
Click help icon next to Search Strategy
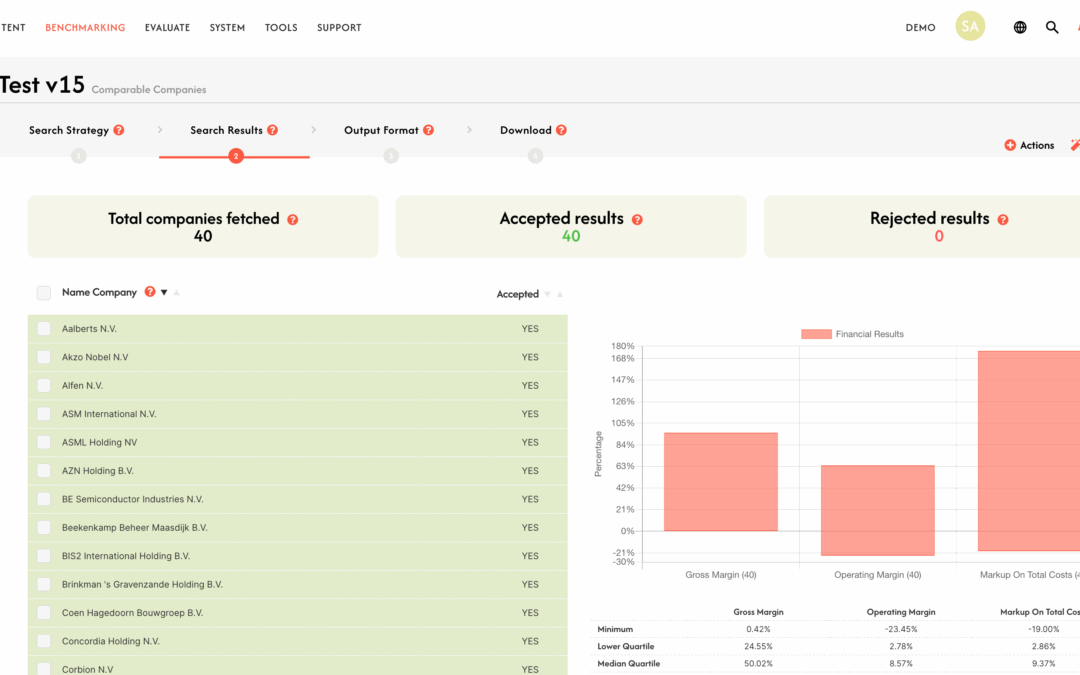[119, 130]
